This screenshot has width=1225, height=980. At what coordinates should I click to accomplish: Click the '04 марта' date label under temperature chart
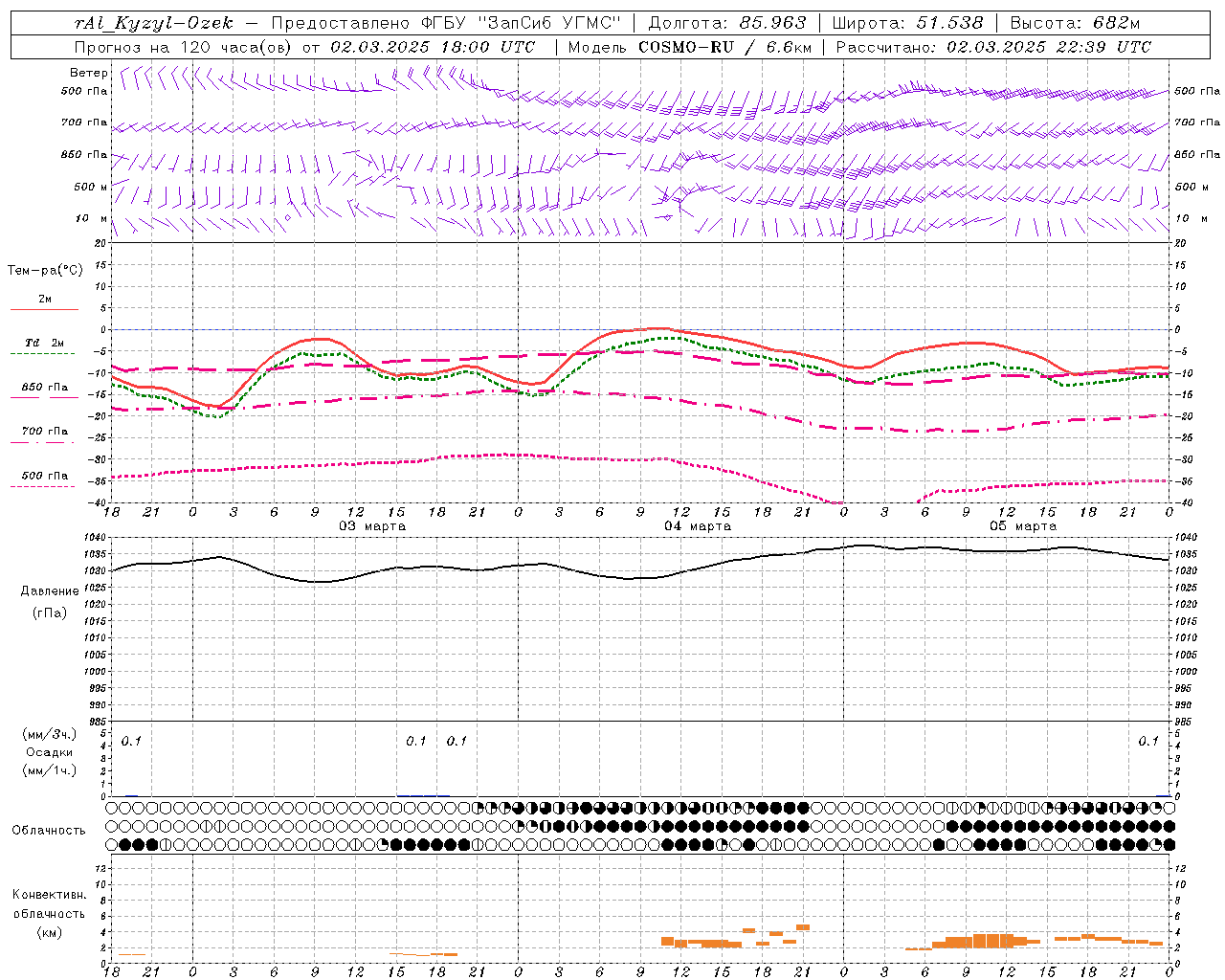pyautogui.click(x=698, y=526)
